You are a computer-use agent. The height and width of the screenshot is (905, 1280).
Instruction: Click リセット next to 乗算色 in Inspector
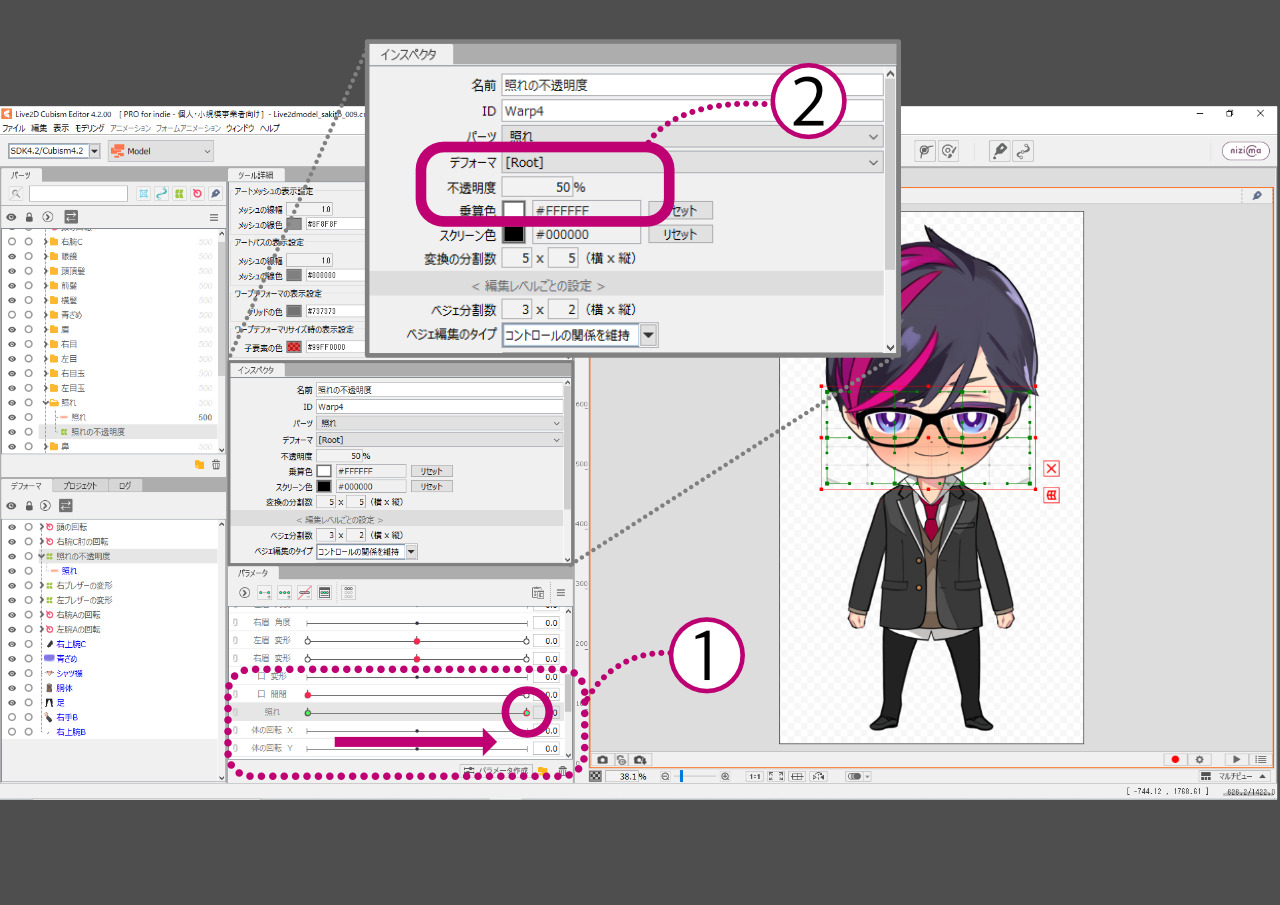coord(431,471)
